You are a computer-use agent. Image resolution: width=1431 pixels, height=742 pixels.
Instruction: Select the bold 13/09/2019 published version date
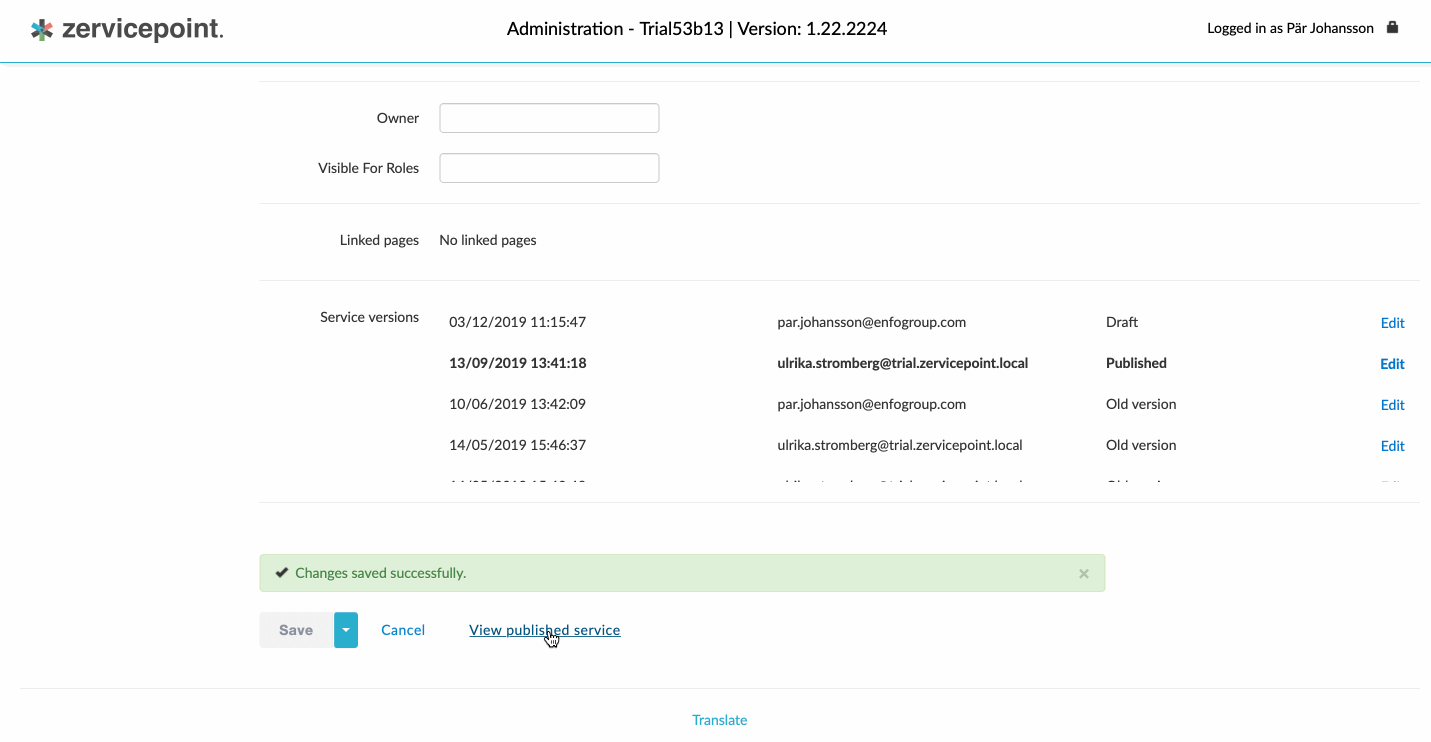point(517,363)
